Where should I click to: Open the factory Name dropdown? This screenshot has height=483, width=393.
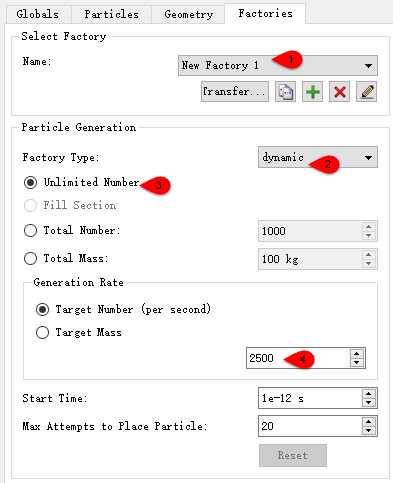tap(278, 66)
